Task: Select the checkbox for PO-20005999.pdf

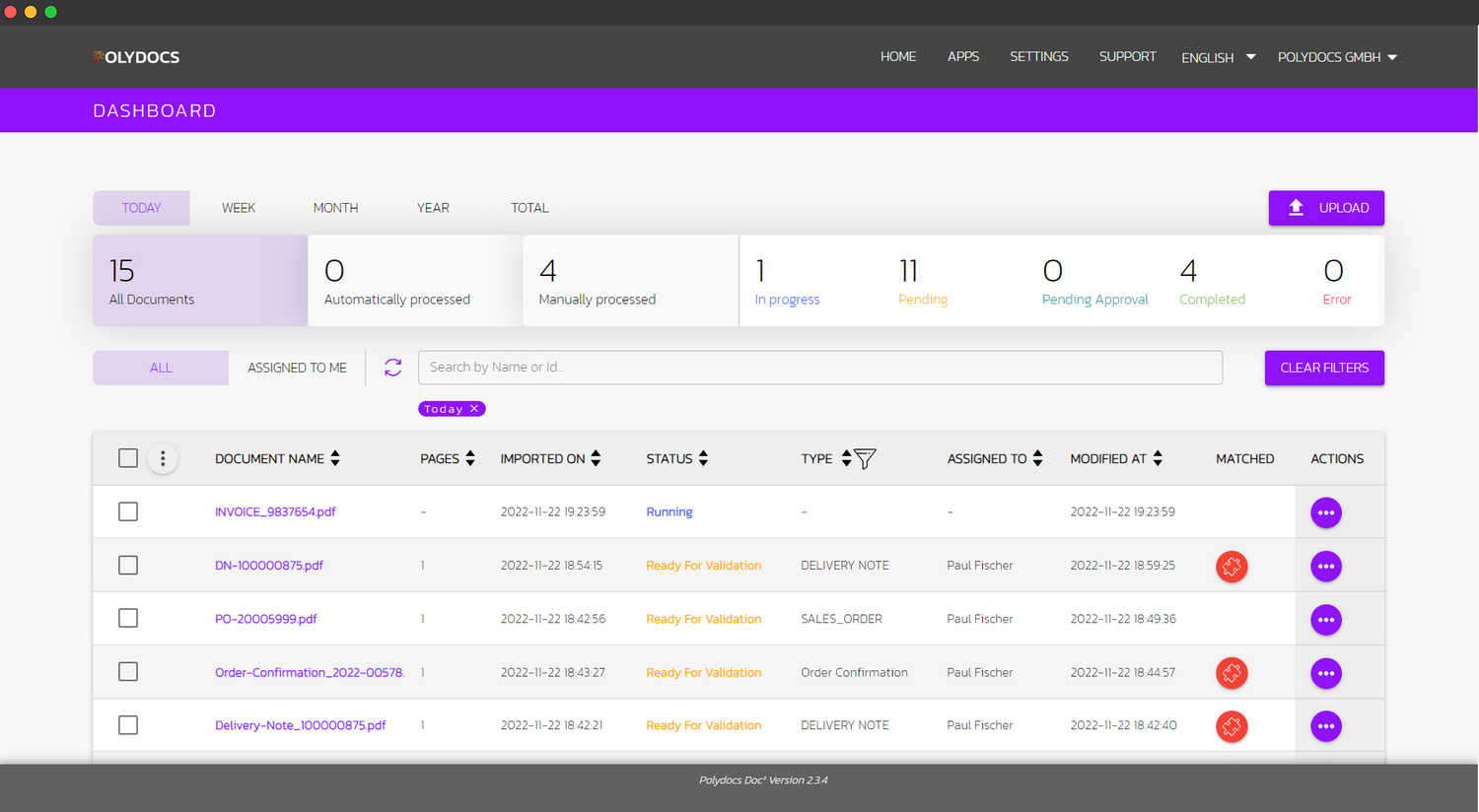Action: point(127,618)
